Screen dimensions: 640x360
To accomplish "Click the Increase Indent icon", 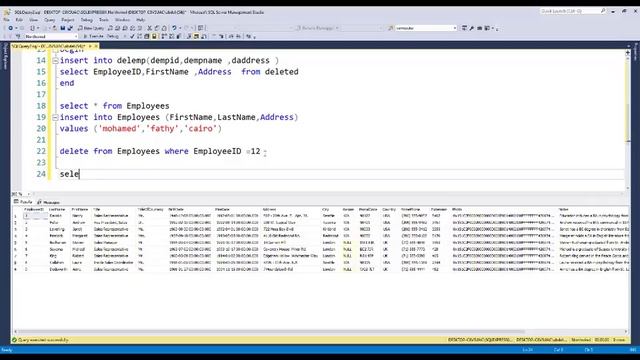I will pos(238,36).
